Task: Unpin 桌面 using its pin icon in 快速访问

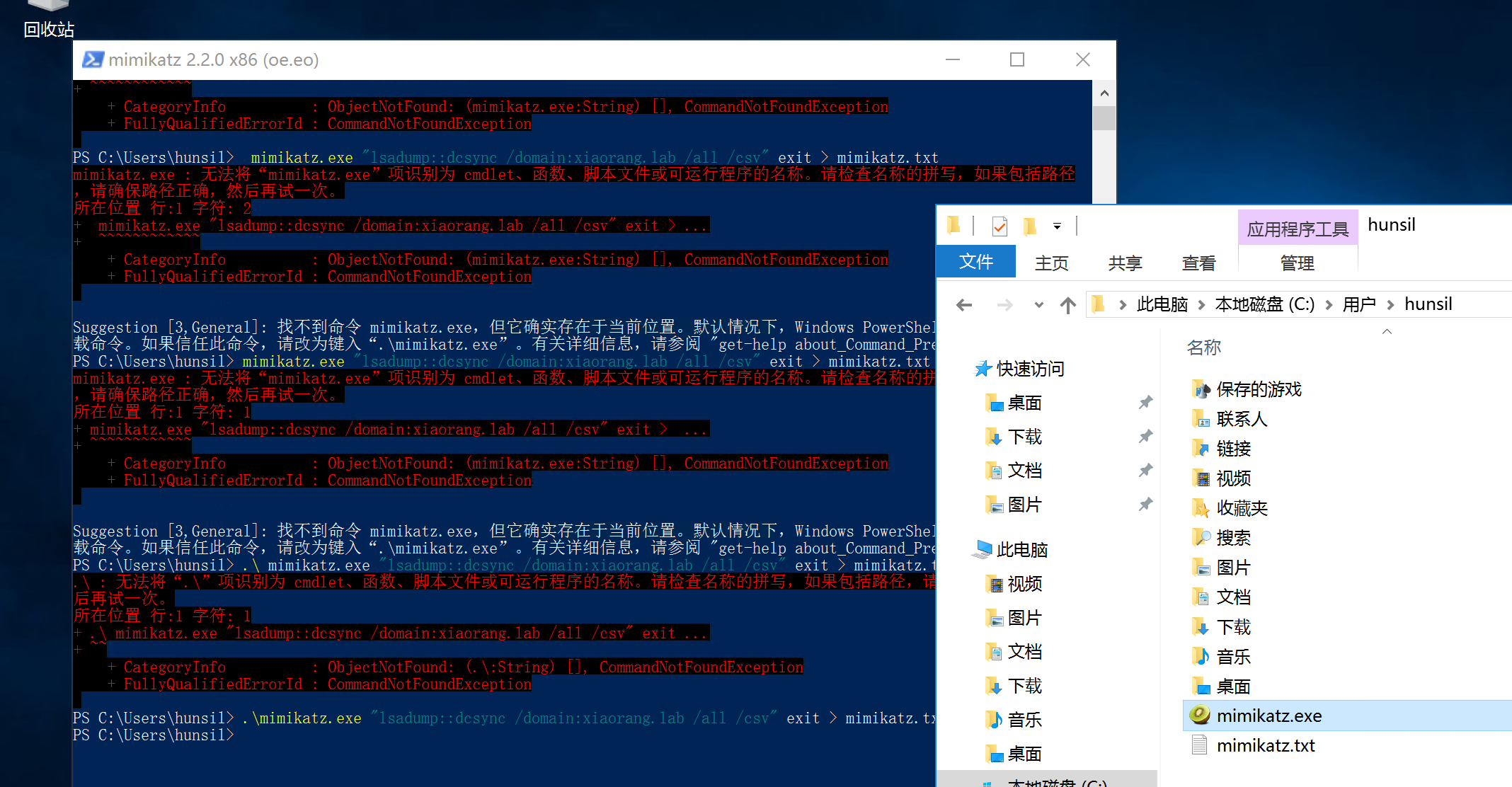Action: 1145,403
